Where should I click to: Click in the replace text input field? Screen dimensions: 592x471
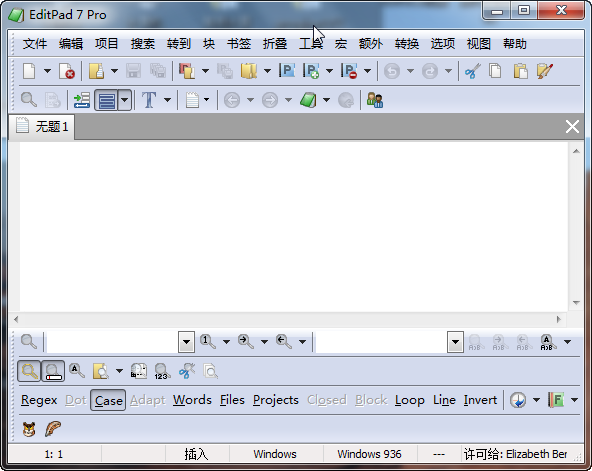381,342
